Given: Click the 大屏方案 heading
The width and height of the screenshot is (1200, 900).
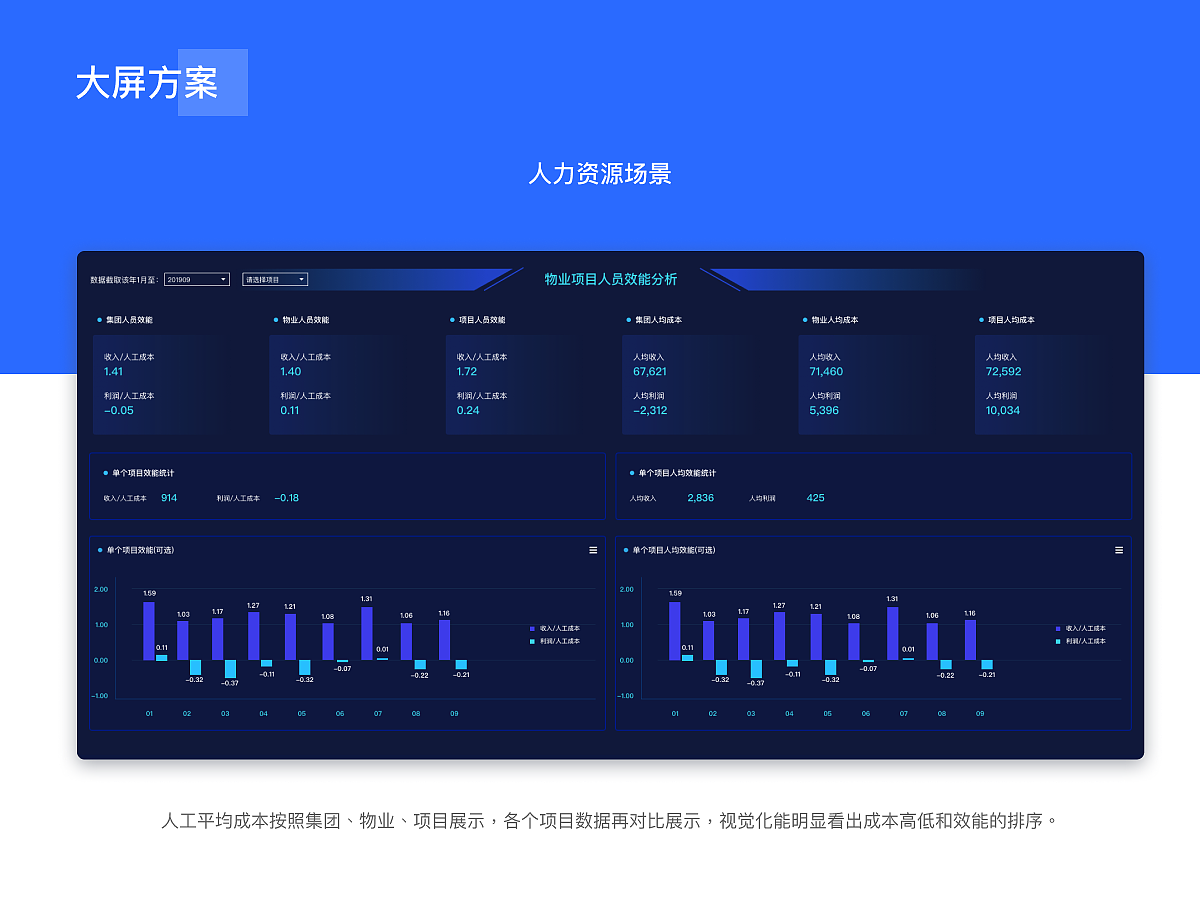Looking at the screenshot, I should click(x=147, y=83).
